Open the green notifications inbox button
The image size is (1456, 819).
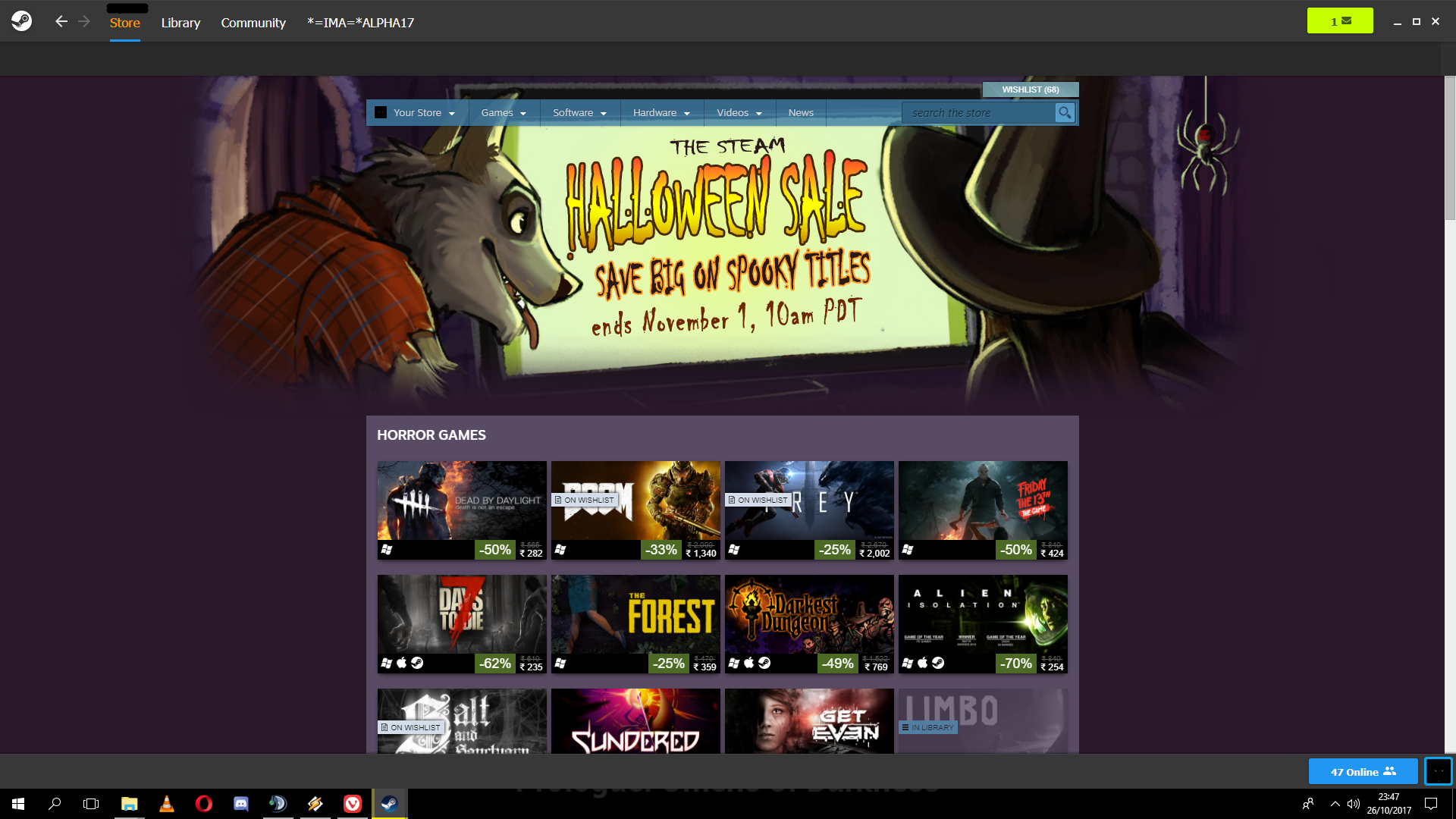1340,20
